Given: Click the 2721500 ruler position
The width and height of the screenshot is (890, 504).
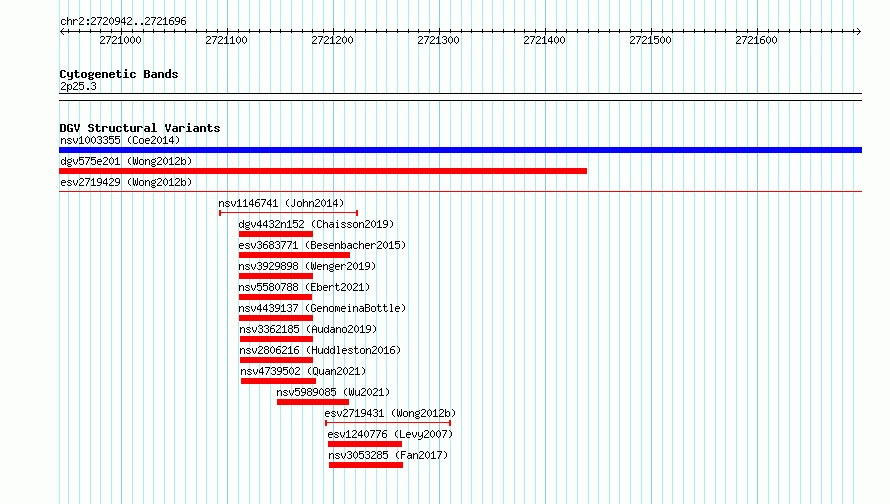Looking at the screenshot, I should pyautogui.click(x=650, y=40).
